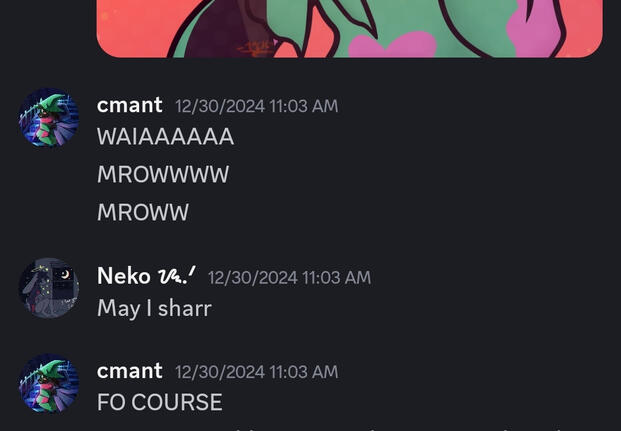This screenshot has width=621, height=431.
Task: Open Neko's profile via username
Action: (x=124, y=276)
